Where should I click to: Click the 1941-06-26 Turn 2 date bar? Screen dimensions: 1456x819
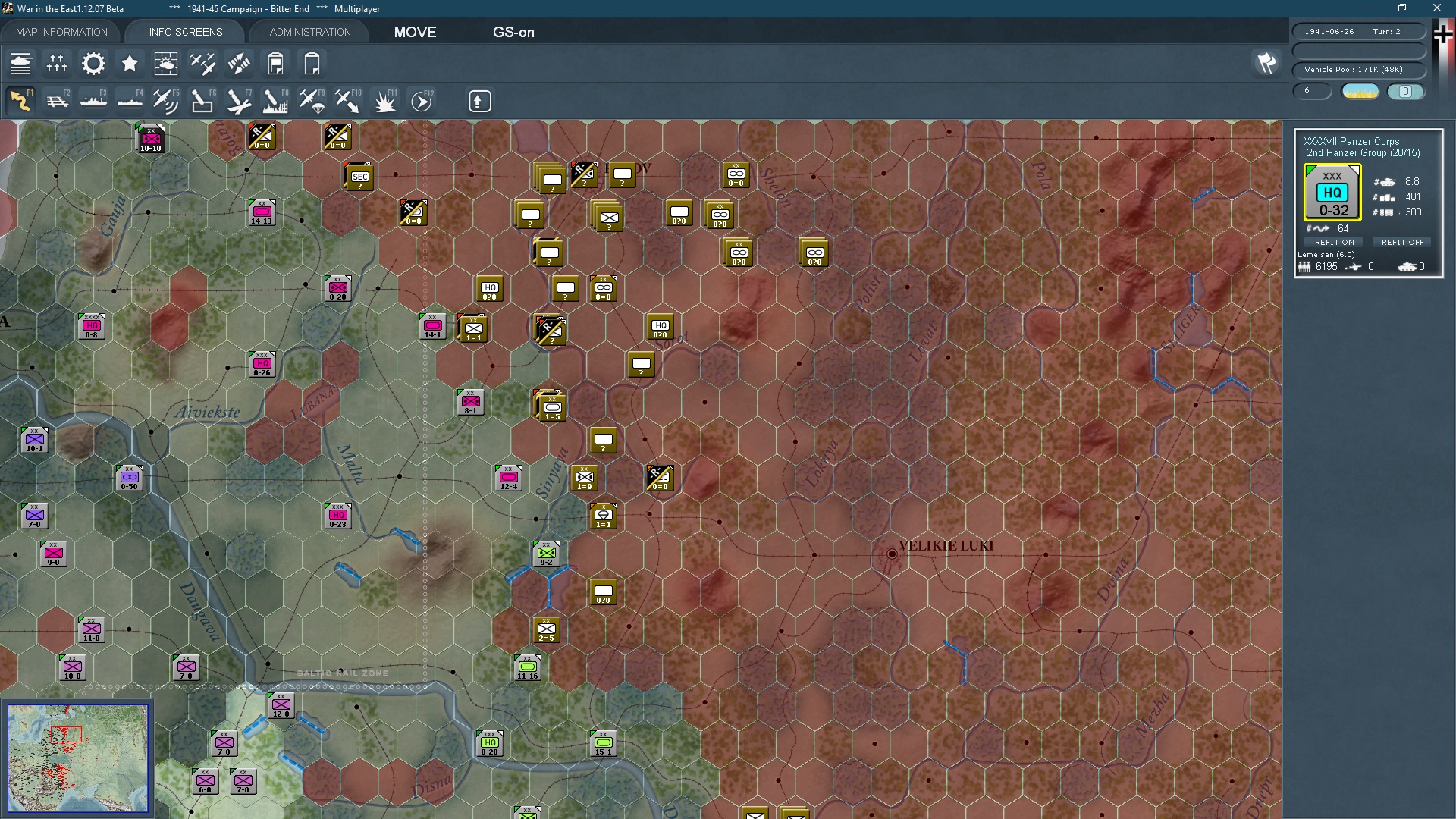[x=1358, y=32]
